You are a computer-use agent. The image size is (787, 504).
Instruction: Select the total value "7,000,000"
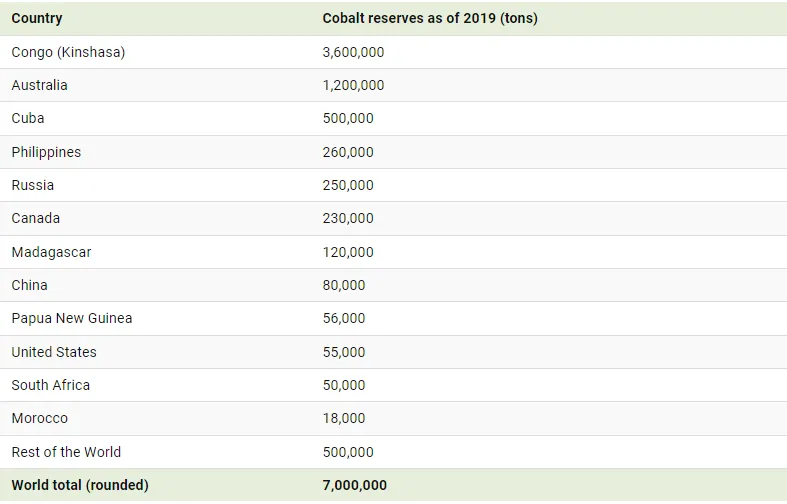(354, 485)
